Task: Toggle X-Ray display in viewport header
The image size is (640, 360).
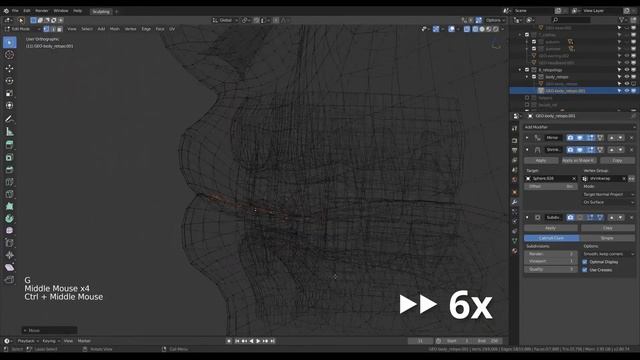Action: pyautogui.click(x=467, y=29)
